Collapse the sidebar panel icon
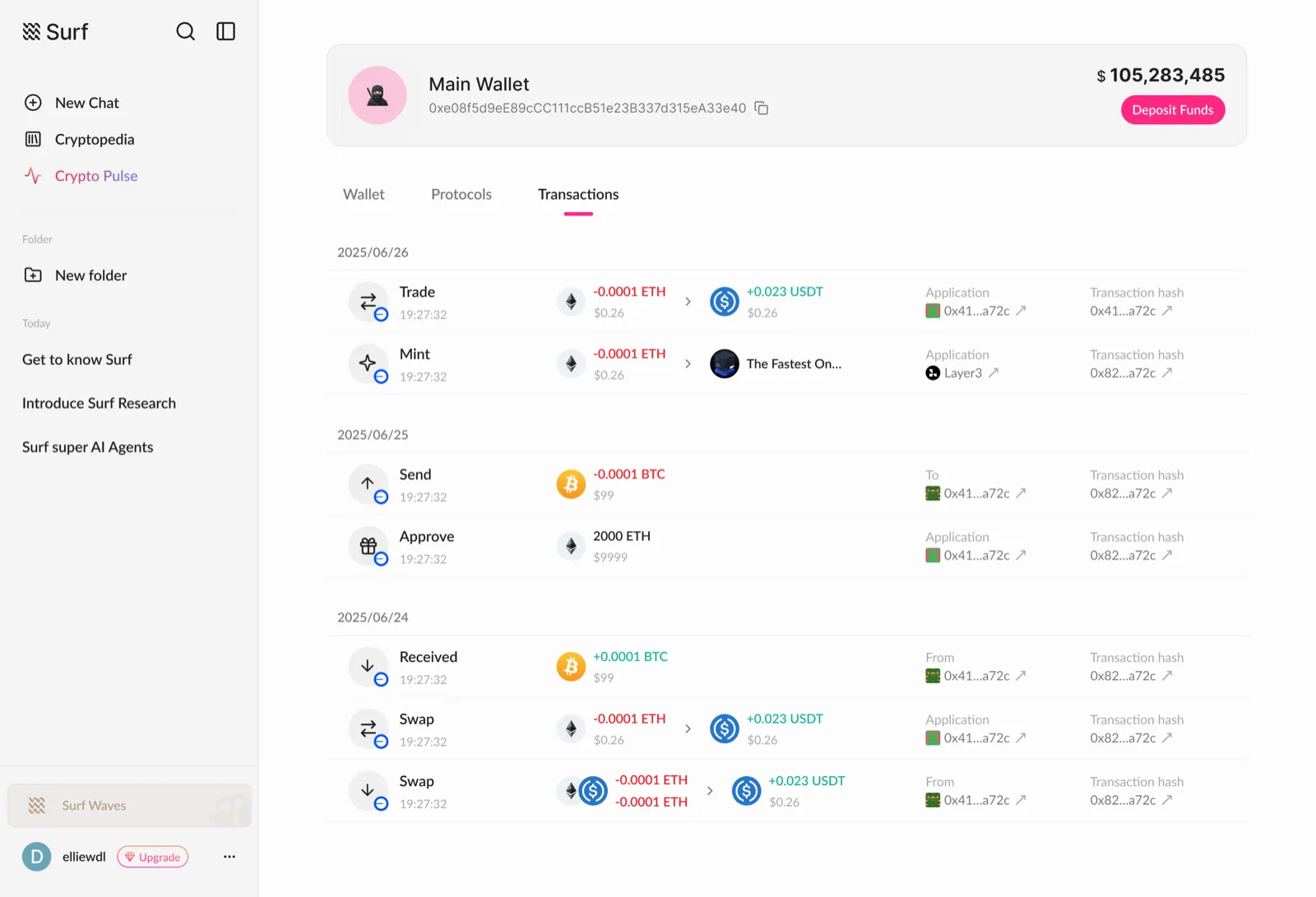 click(225, 31)
